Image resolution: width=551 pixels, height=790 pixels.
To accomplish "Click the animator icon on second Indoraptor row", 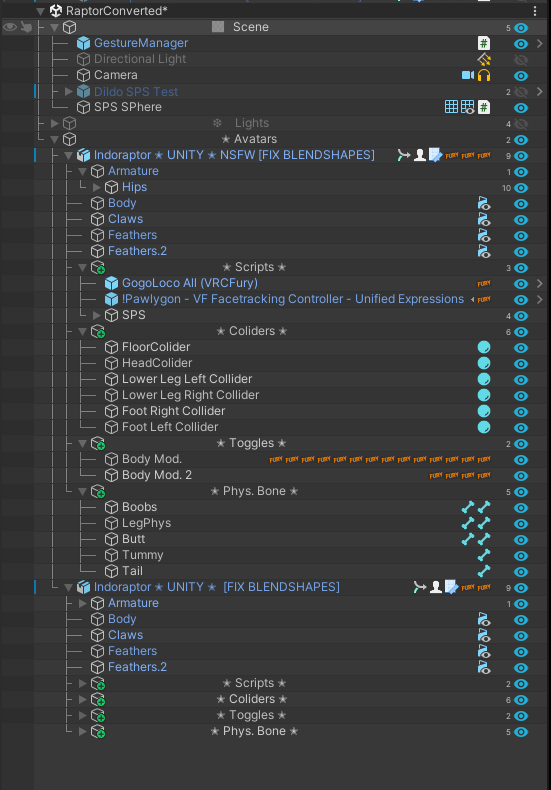I will (x=420, y=587).
